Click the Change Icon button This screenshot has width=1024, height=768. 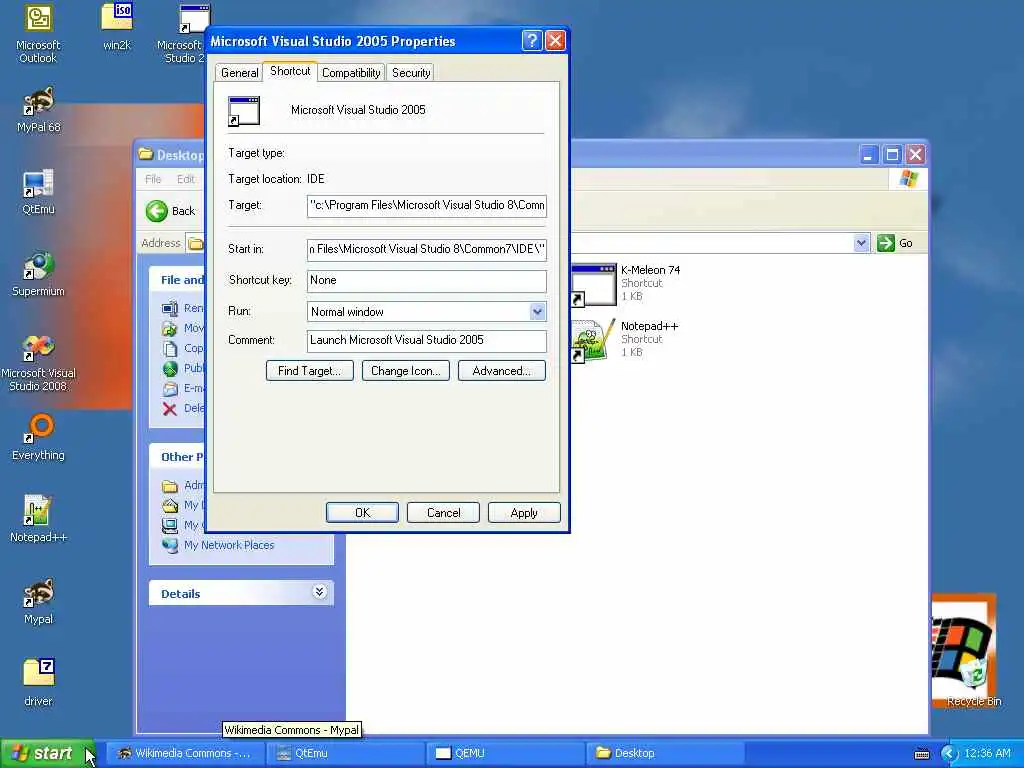(x=406, y=370)
